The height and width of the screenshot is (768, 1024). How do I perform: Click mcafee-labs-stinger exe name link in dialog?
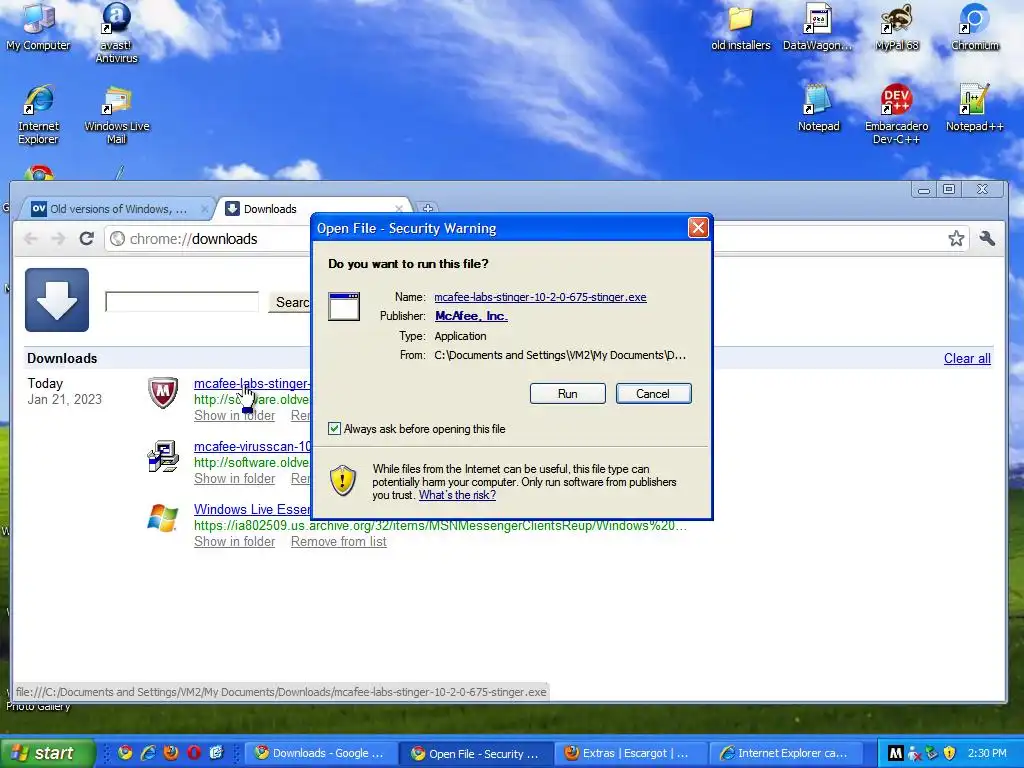tap(540, 297)
